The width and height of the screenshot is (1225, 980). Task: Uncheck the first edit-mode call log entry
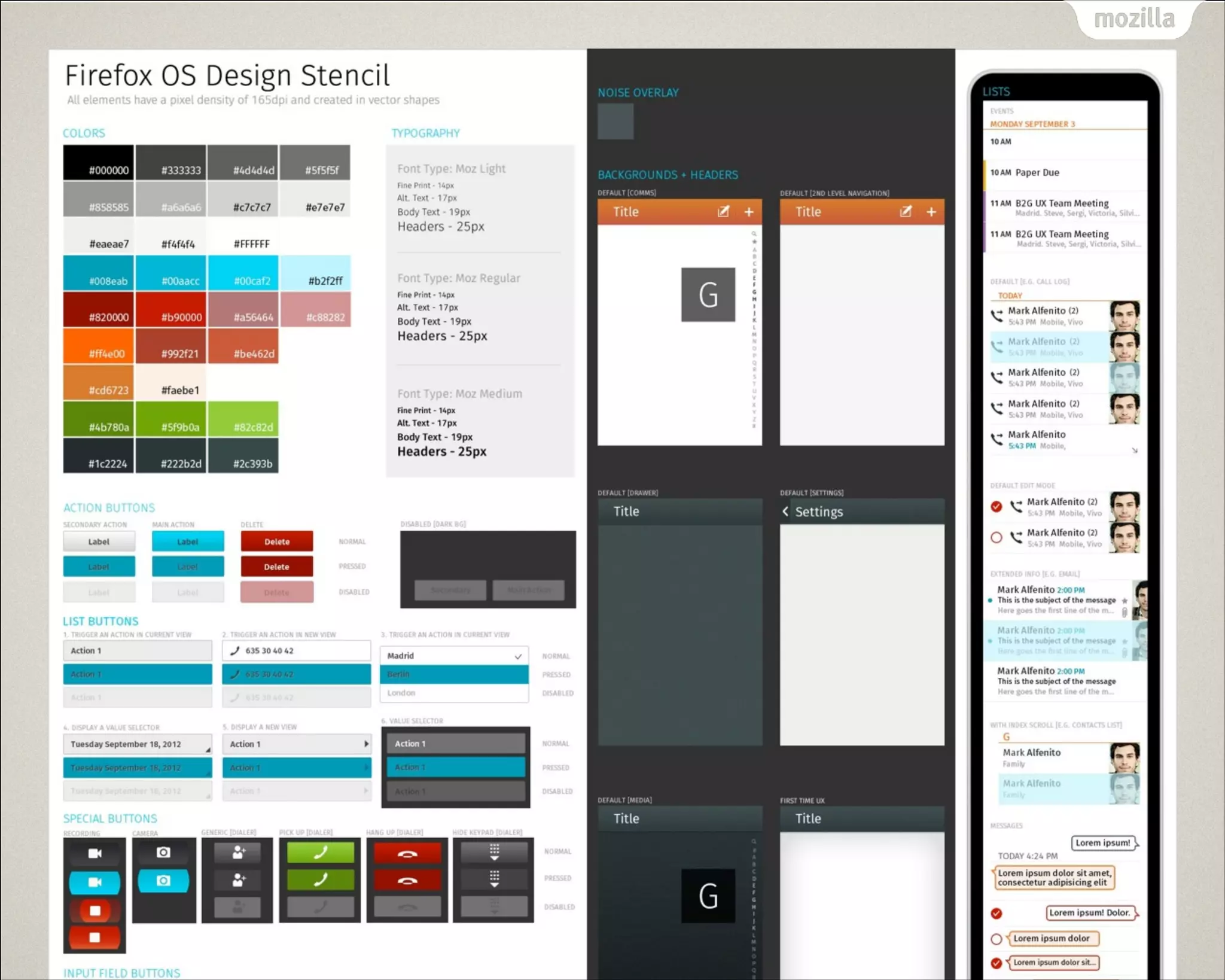[x=996, y=507]
